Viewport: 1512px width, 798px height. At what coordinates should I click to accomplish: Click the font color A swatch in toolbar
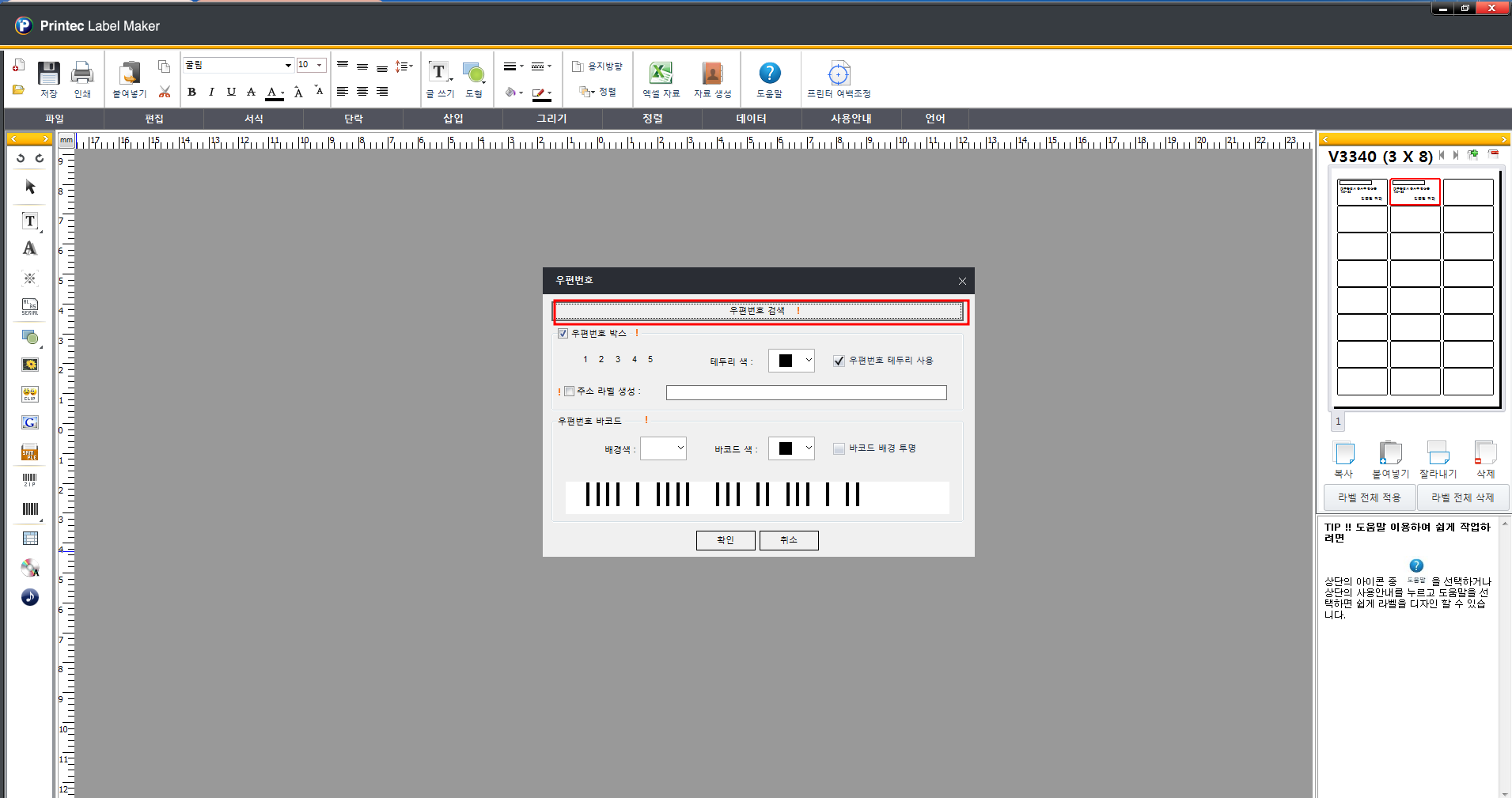pos(274,93)
